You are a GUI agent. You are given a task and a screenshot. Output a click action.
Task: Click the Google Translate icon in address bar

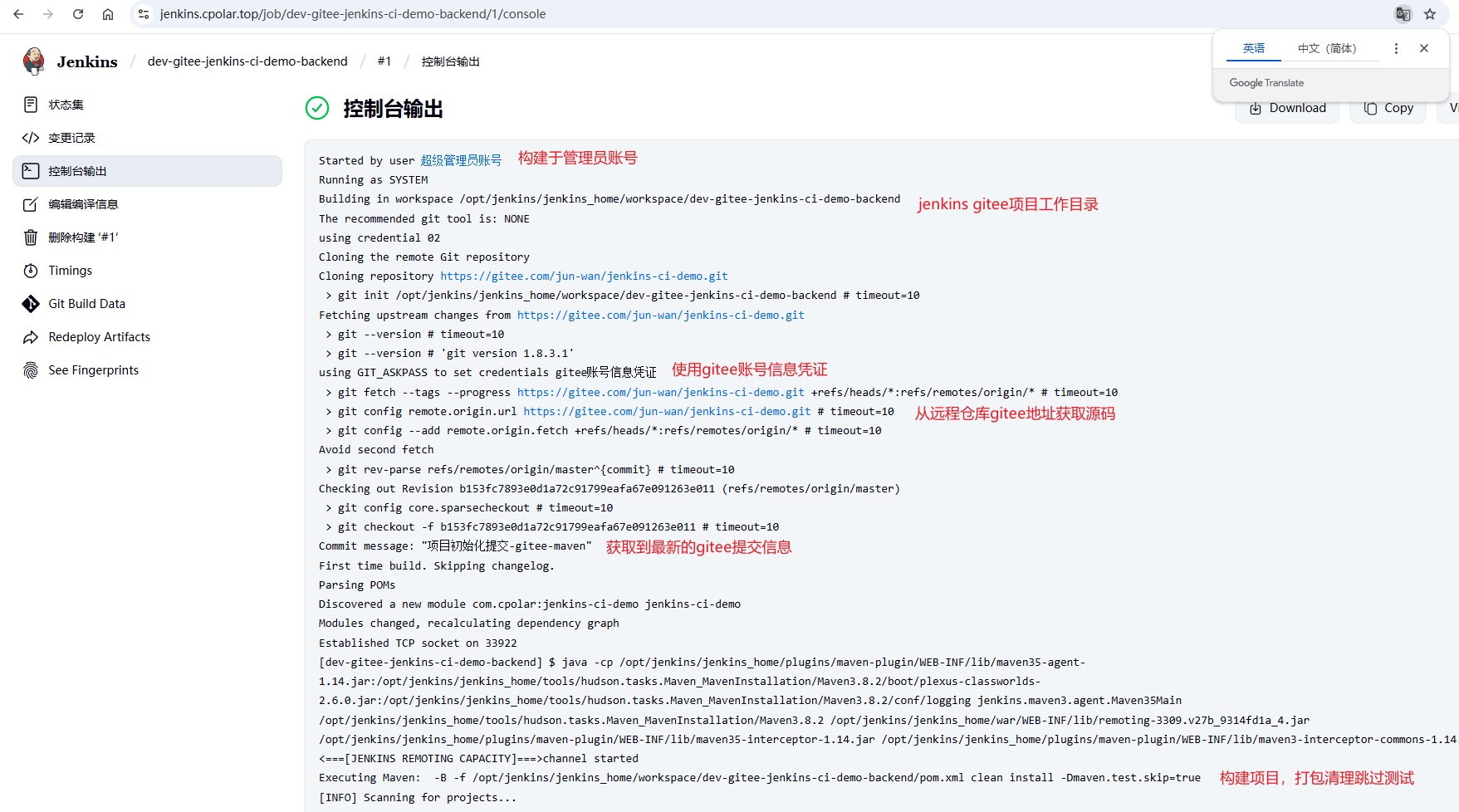[x=1403, y=14]
